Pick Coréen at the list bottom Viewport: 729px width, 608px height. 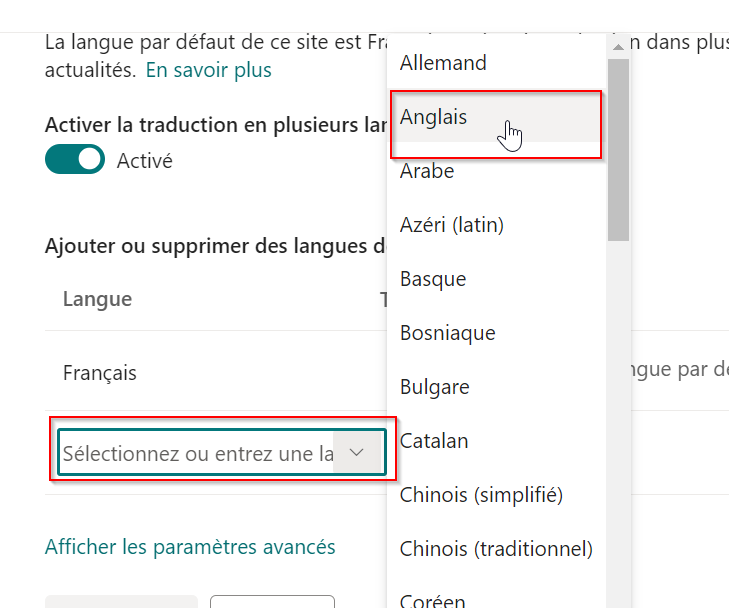pyautogui.click(x=433, y=600)
